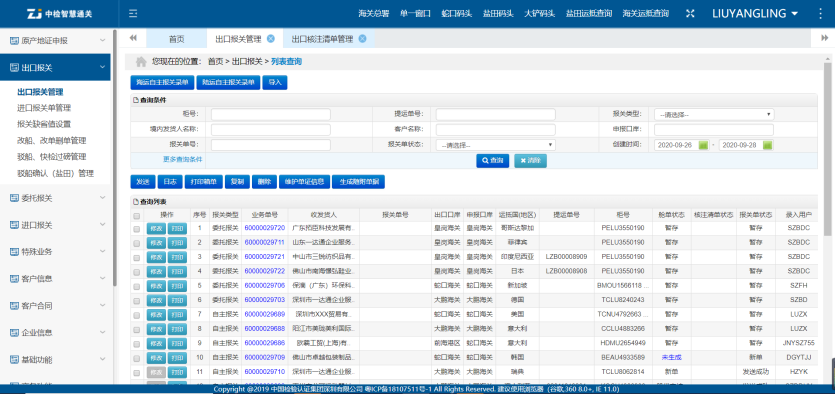This screenshot has width=835, height=394.
Task: Close the 出口报关管理 tab with its X icon
Action: coord(271,38)
